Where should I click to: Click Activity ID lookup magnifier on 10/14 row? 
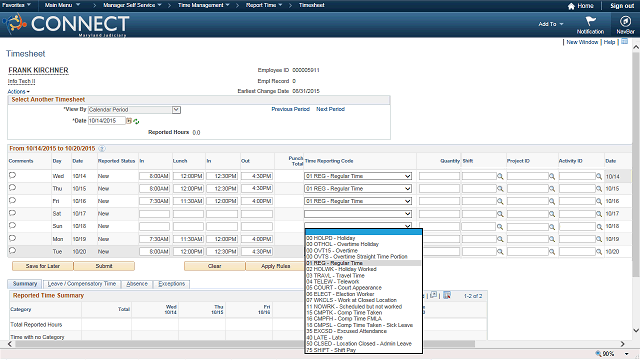pos(599,176)
